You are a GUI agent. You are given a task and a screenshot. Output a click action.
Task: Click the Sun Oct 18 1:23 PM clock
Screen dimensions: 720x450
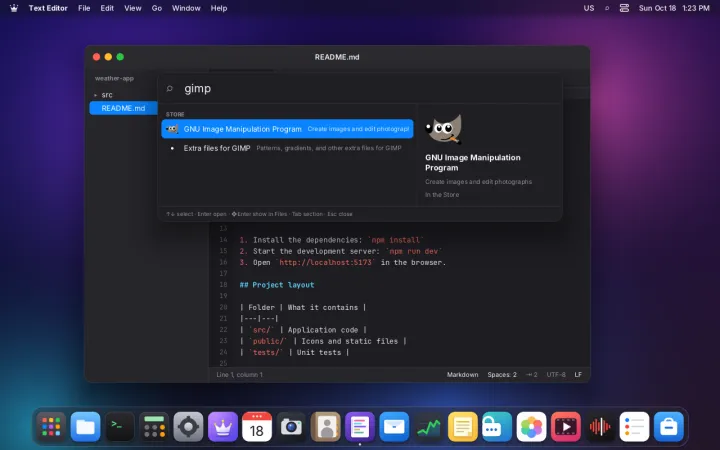click(x=674, y=8)
